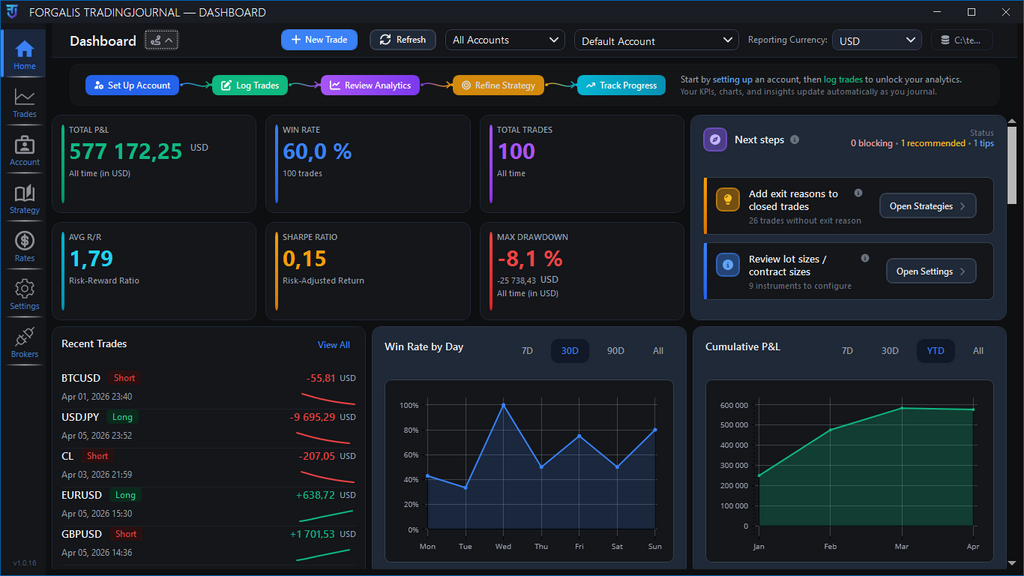
Task: Click the New Trade button
Action: 319,40
